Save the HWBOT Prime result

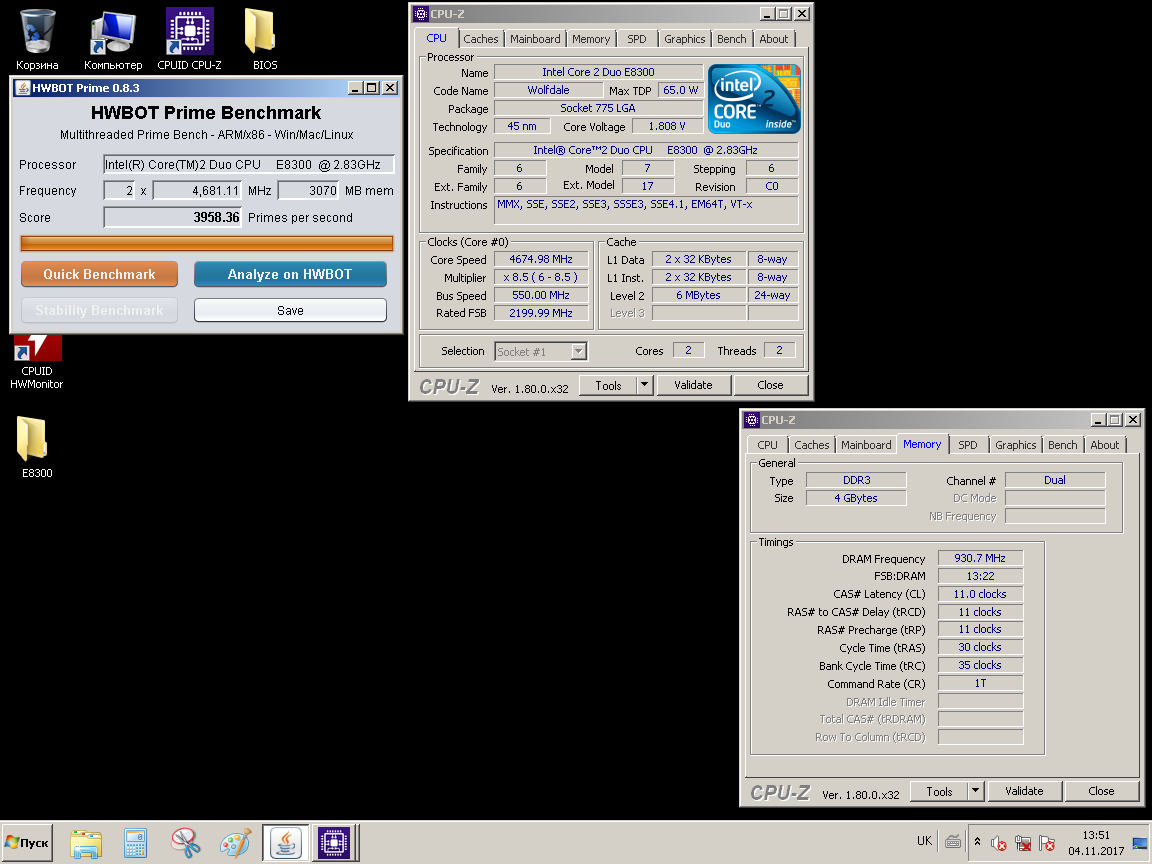[290, 310]
